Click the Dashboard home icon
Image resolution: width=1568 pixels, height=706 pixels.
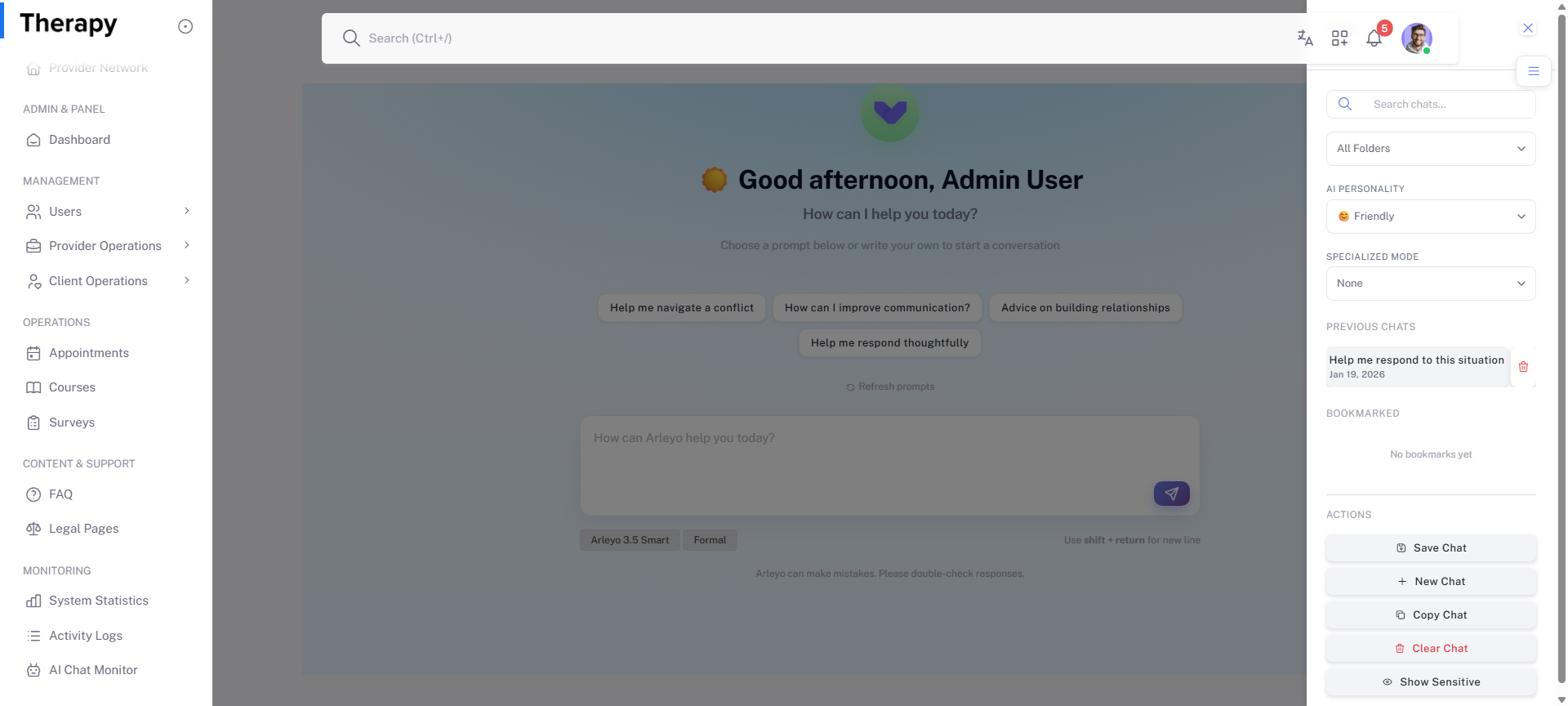(33, 140)
